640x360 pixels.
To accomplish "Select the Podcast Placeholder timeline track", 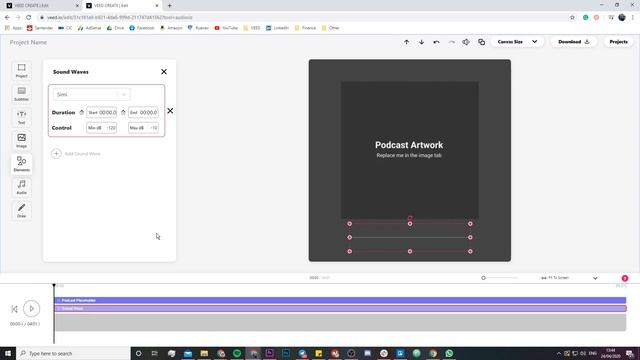I will coord(340,300).
